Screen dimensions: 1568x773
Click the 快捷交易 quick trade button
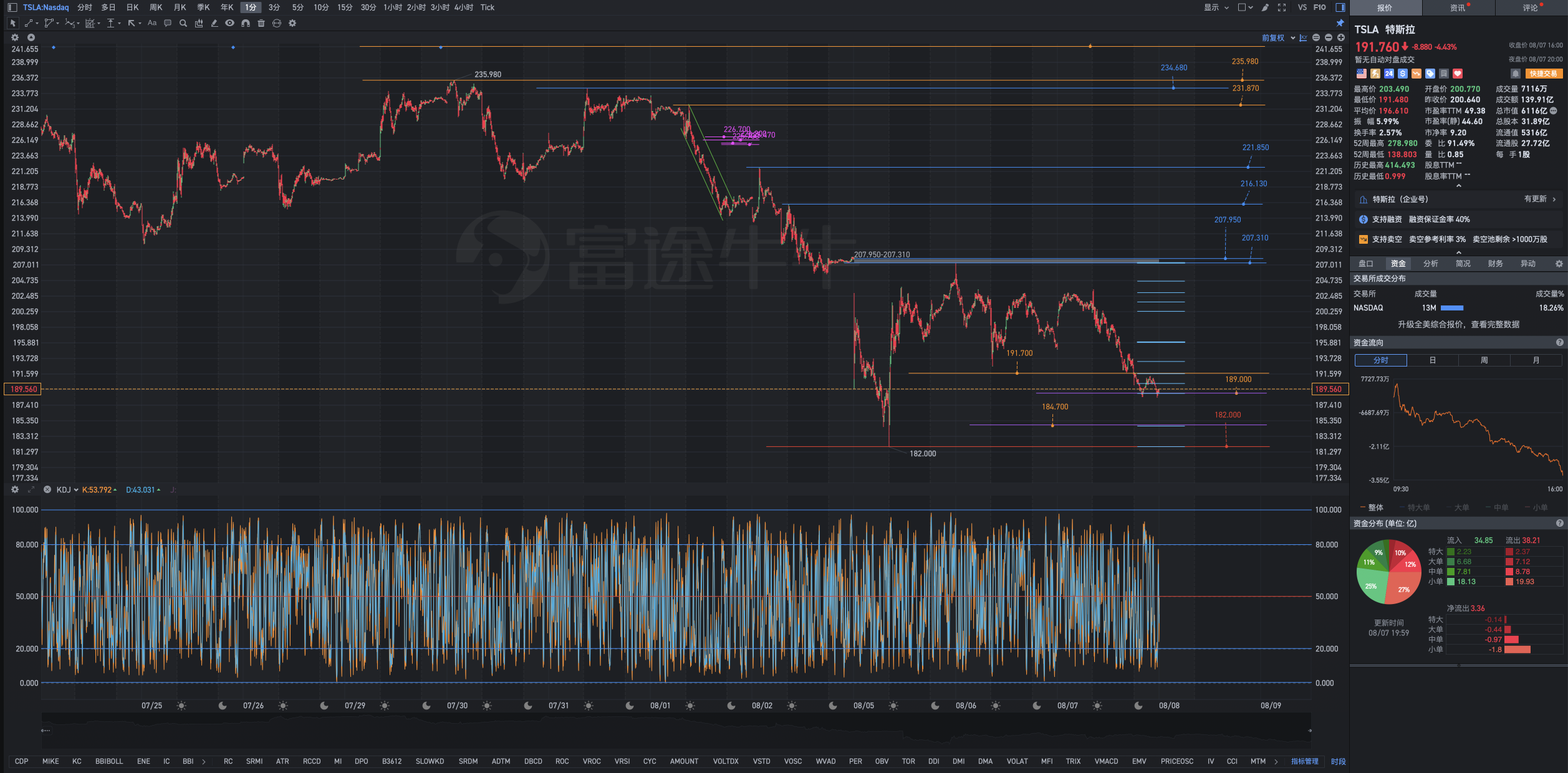(x=1544, y=74)
